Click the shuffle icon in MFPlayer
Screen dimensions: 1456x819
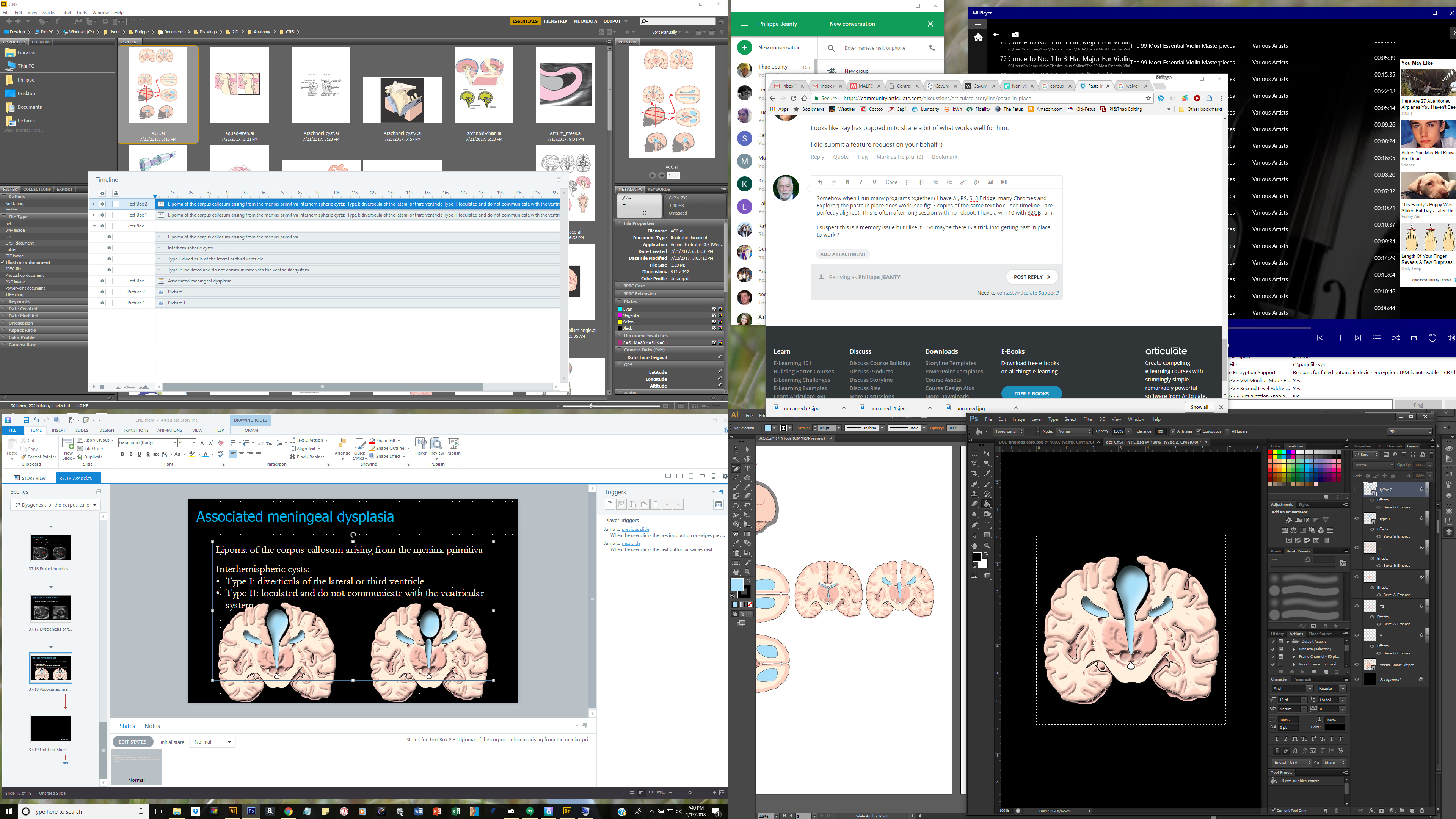(x=1395, y=338)
